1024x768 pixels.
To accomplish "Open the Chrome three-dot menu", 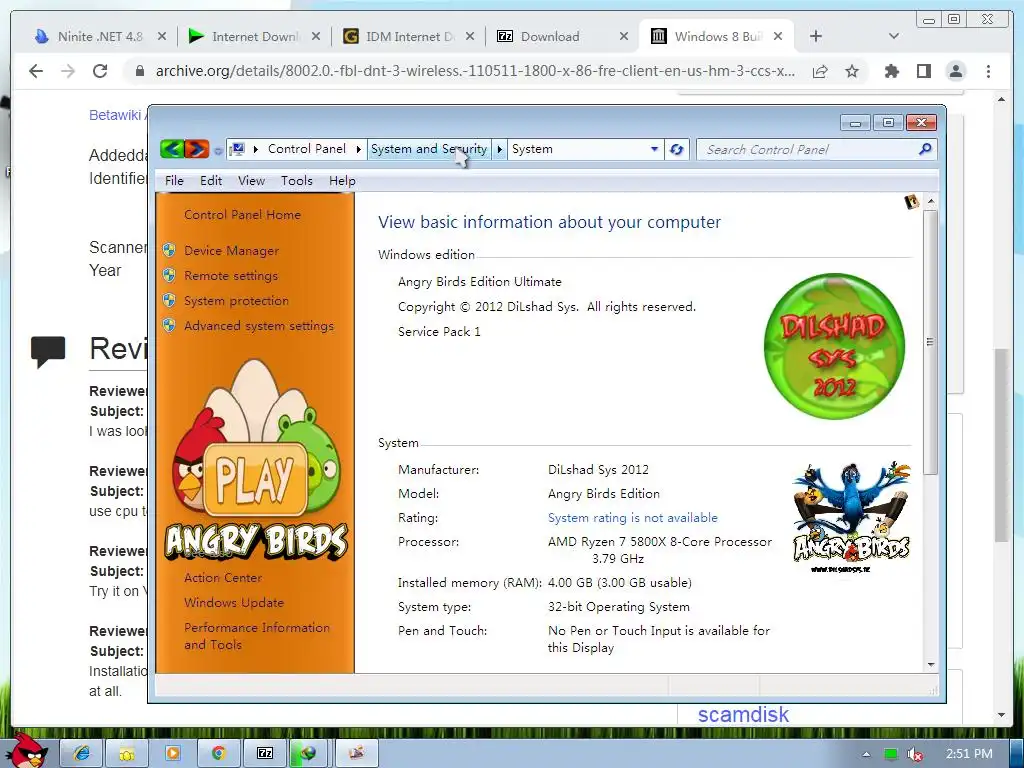I will (988, 71).
